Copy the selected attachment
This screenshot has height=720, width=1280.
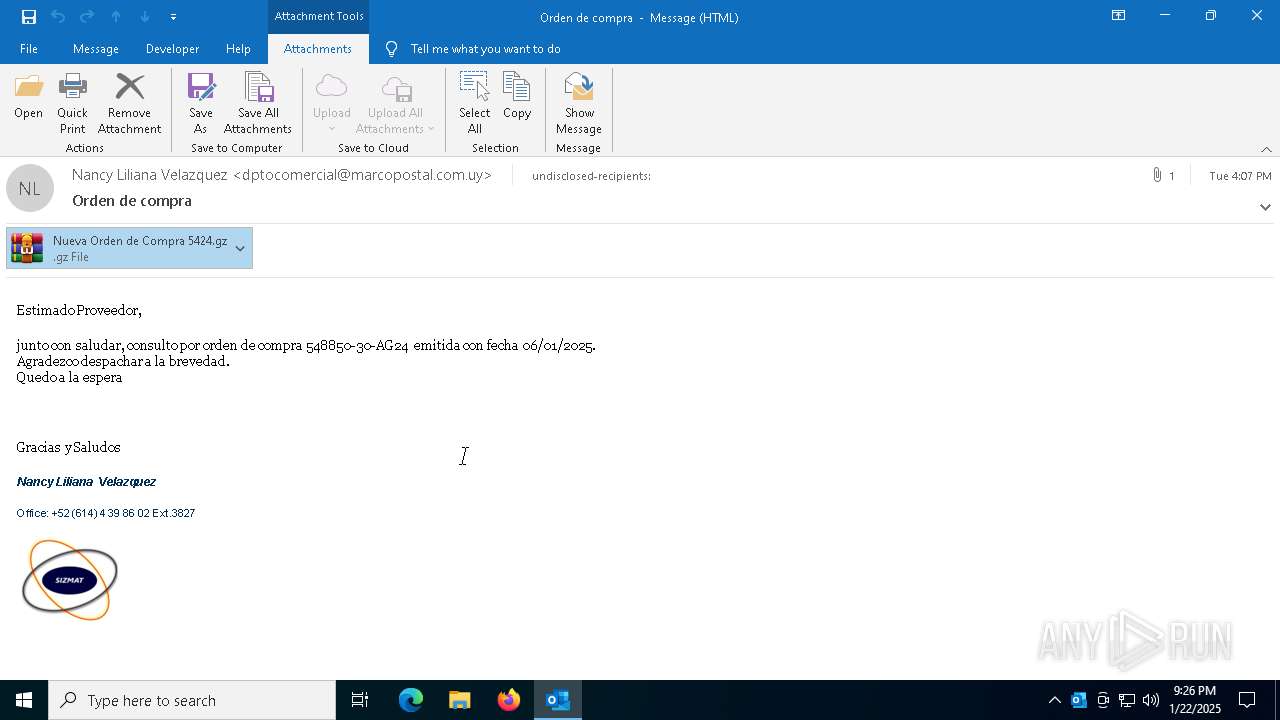(x=517, y=96)
